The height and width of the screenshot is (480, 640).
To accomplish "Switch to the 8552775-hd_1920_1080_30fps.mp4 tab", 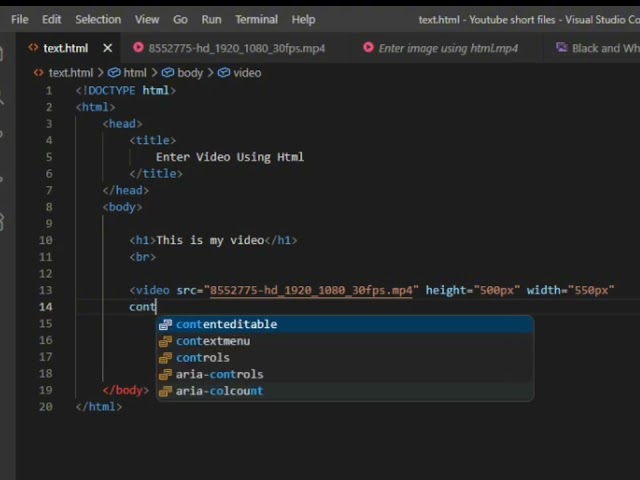I will (x=237, y=48).
